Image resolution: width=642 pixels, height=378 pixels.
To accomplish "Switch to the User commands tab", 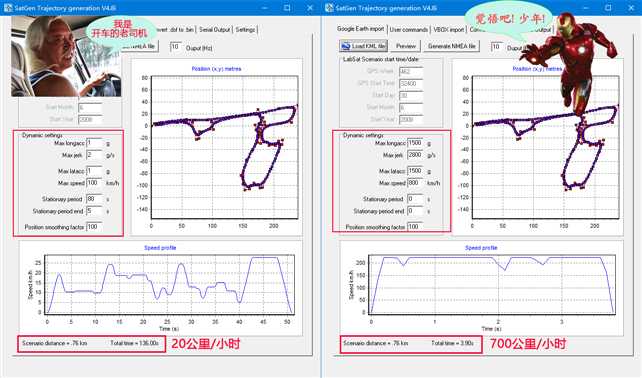I will click(x=409, y=29).
